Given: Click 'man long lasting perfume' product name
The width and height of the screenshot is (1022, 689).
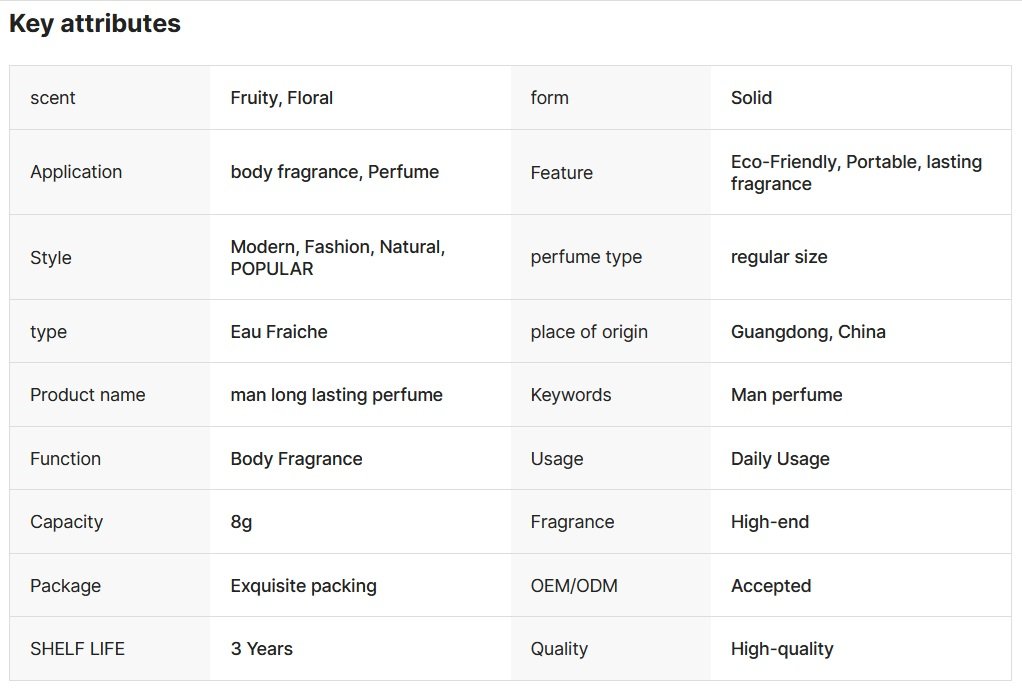Looking at the screenshot, I should point(336,395).
